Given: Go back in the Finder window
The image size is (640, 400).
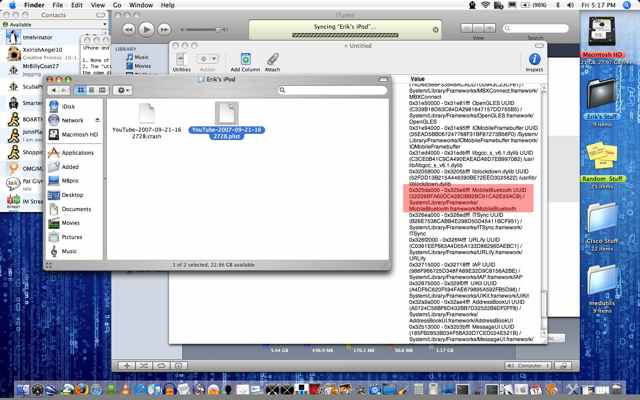Looking at the screenshot, I should tap(53, 90).
